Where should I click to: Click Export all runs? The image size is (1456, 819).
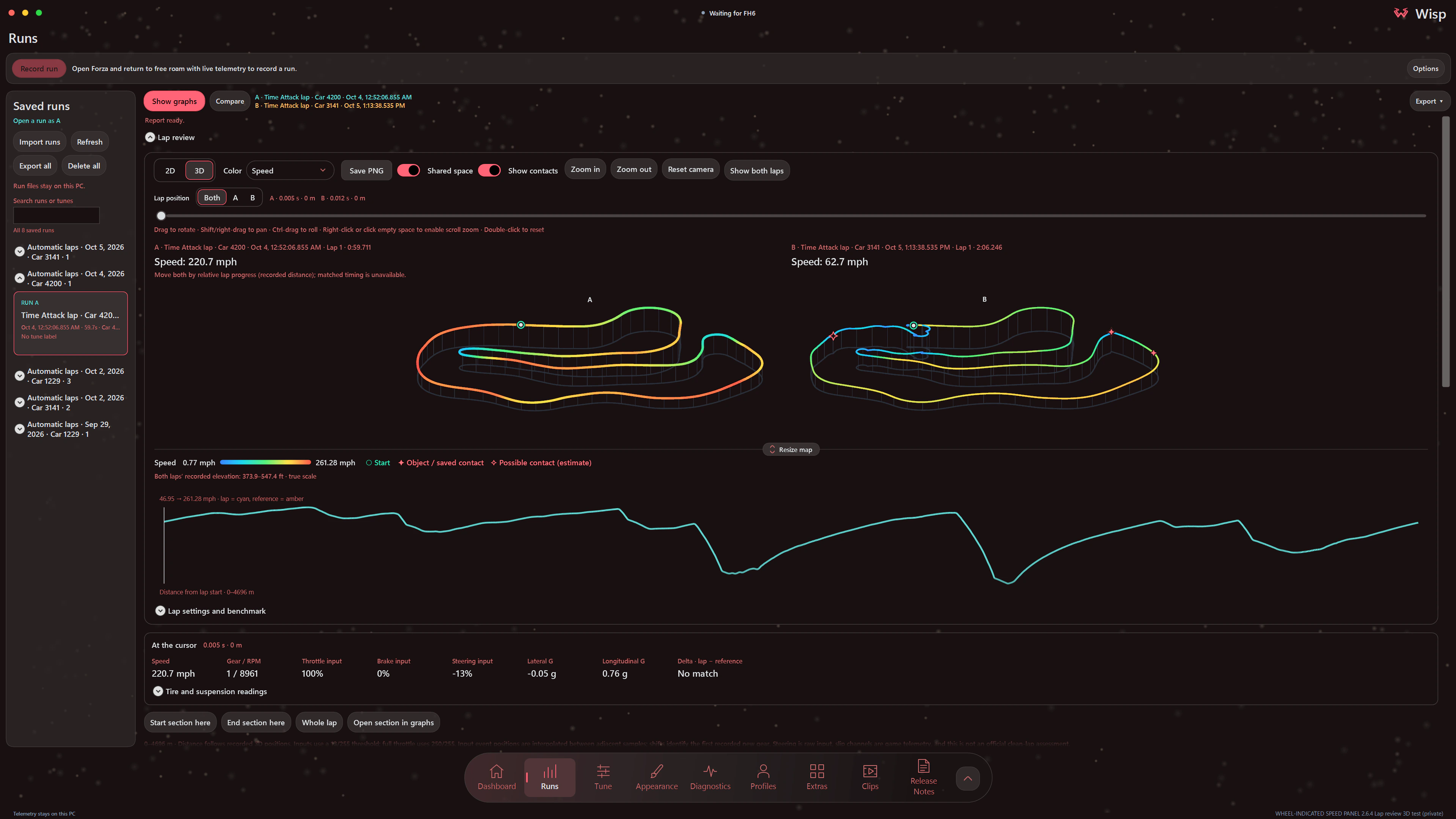pyautogui.click(x=35, y=166)
